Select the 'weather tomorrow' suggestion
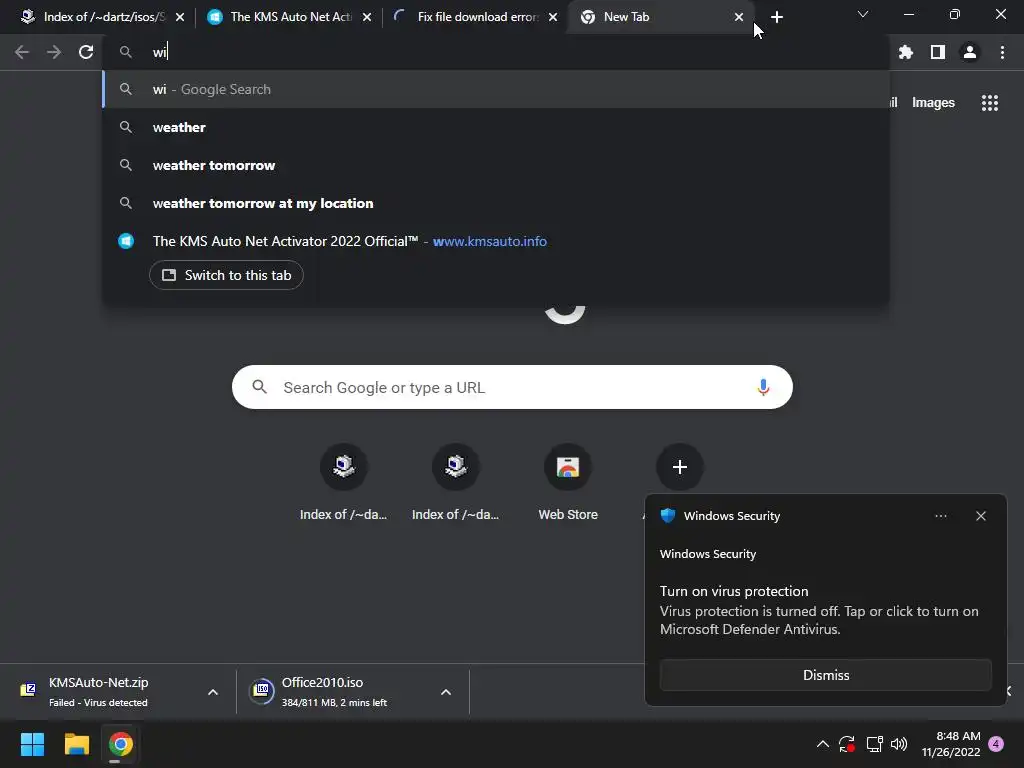 (496, 165)
